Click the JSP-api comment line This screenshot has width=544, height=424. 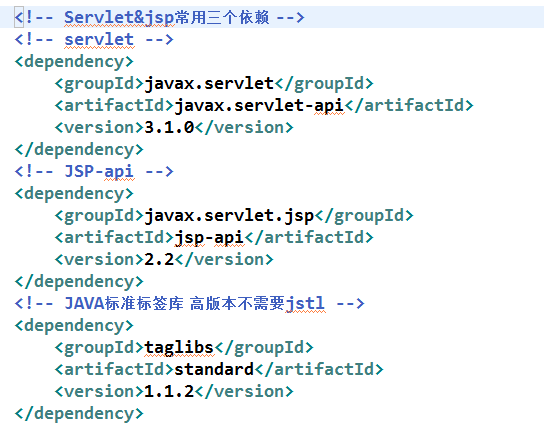click(94, 171)
